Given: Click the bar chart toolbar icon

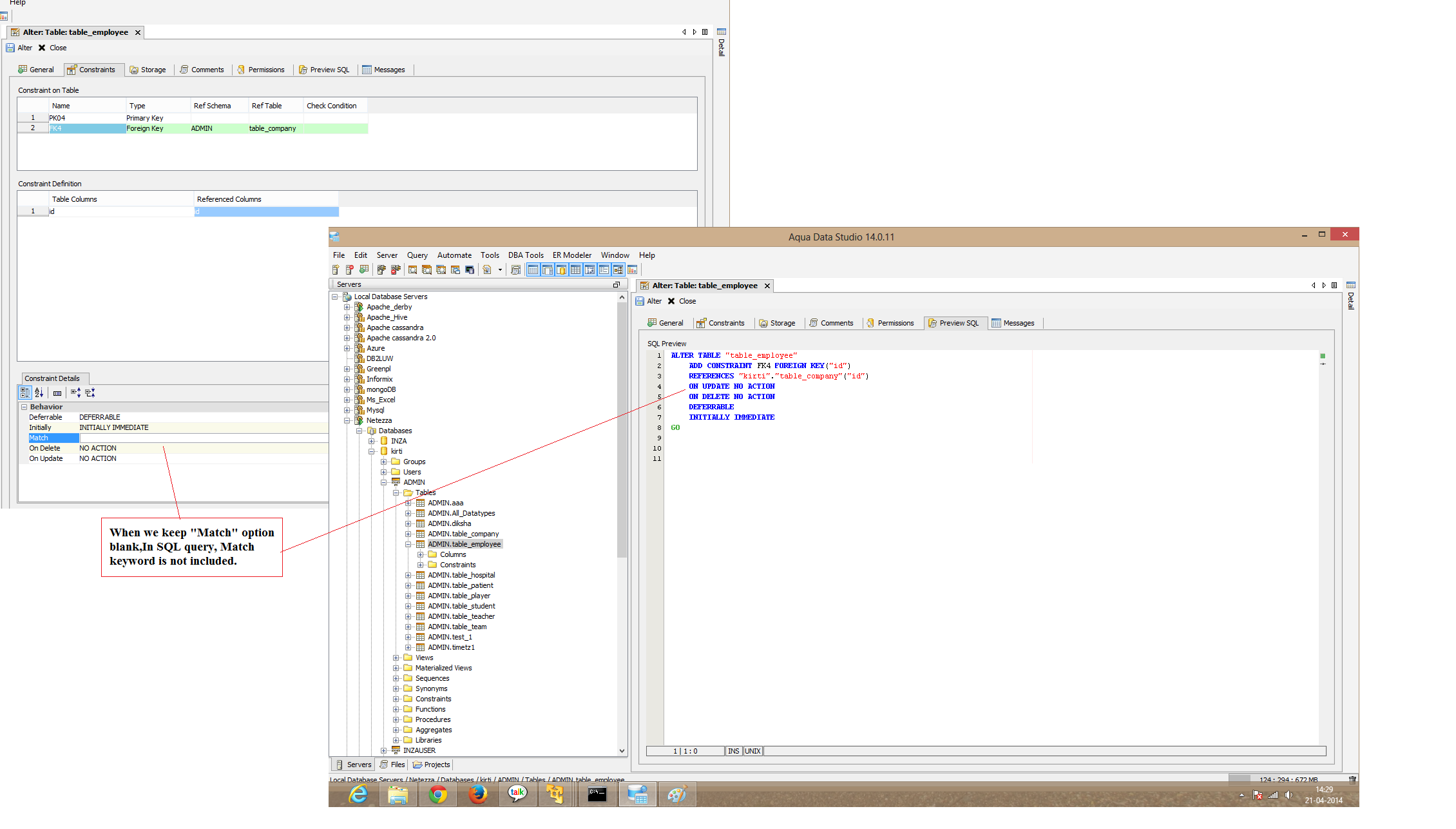Looking at the screenshot, I should tap(632, 270).
